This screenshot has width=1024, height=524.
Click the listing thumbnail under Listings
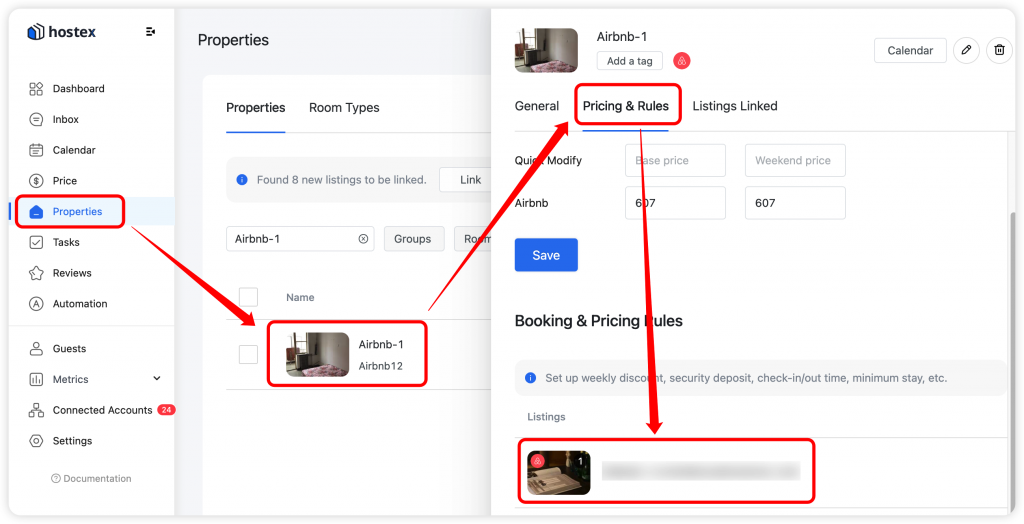[x=559, y=472]
